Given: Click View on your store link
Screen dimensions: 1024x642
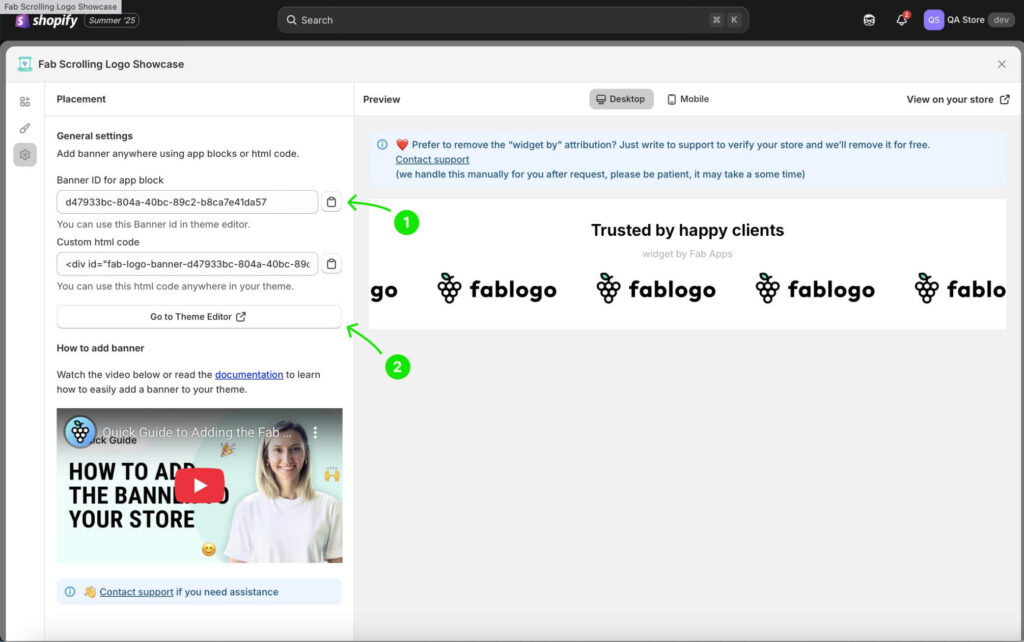Looking at the screenshot, I should click(x=957, y=99).
